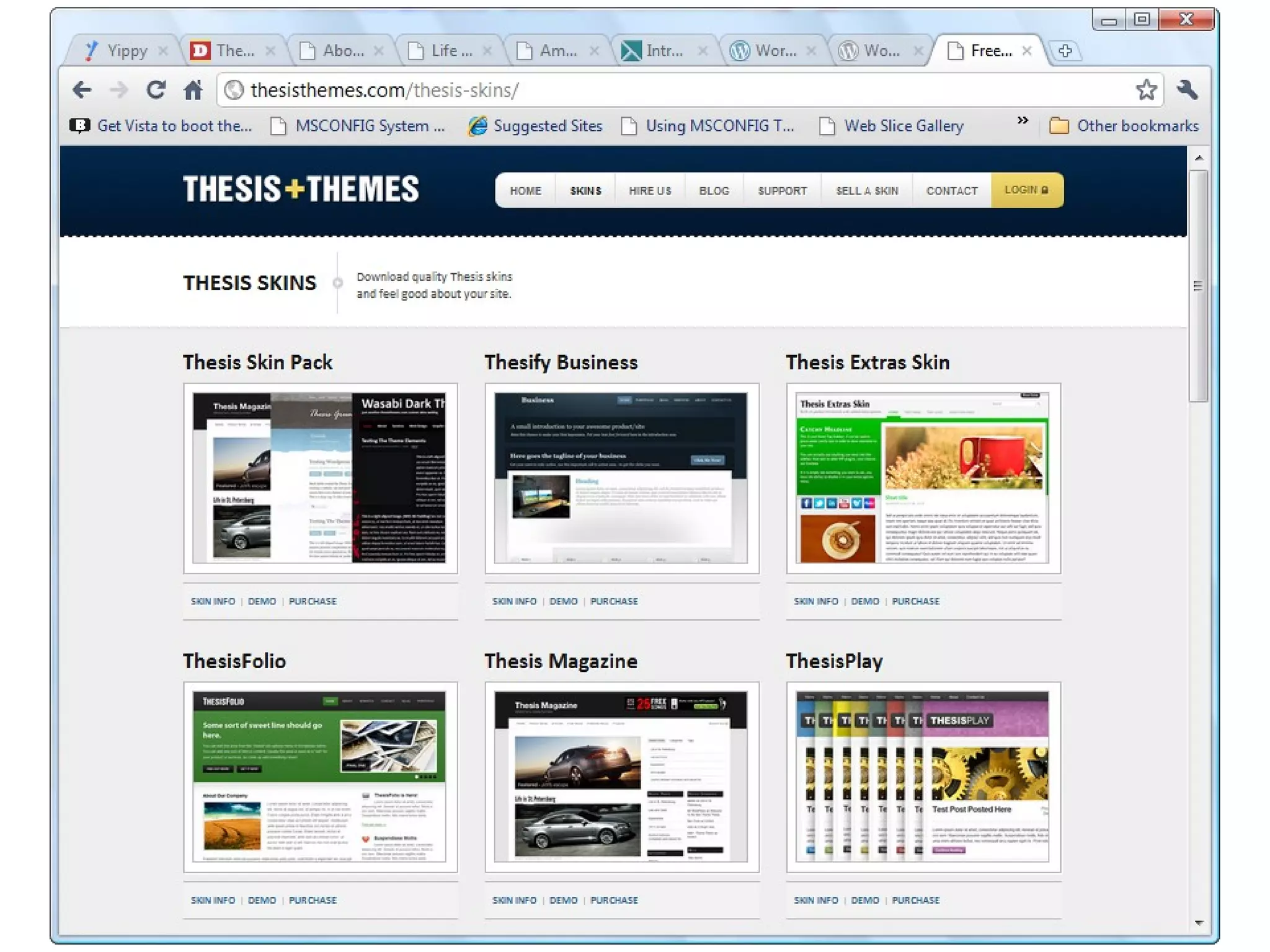Open the BLOG menu item
Screen dimensions: 1270x952
click(x=714, y=191)
